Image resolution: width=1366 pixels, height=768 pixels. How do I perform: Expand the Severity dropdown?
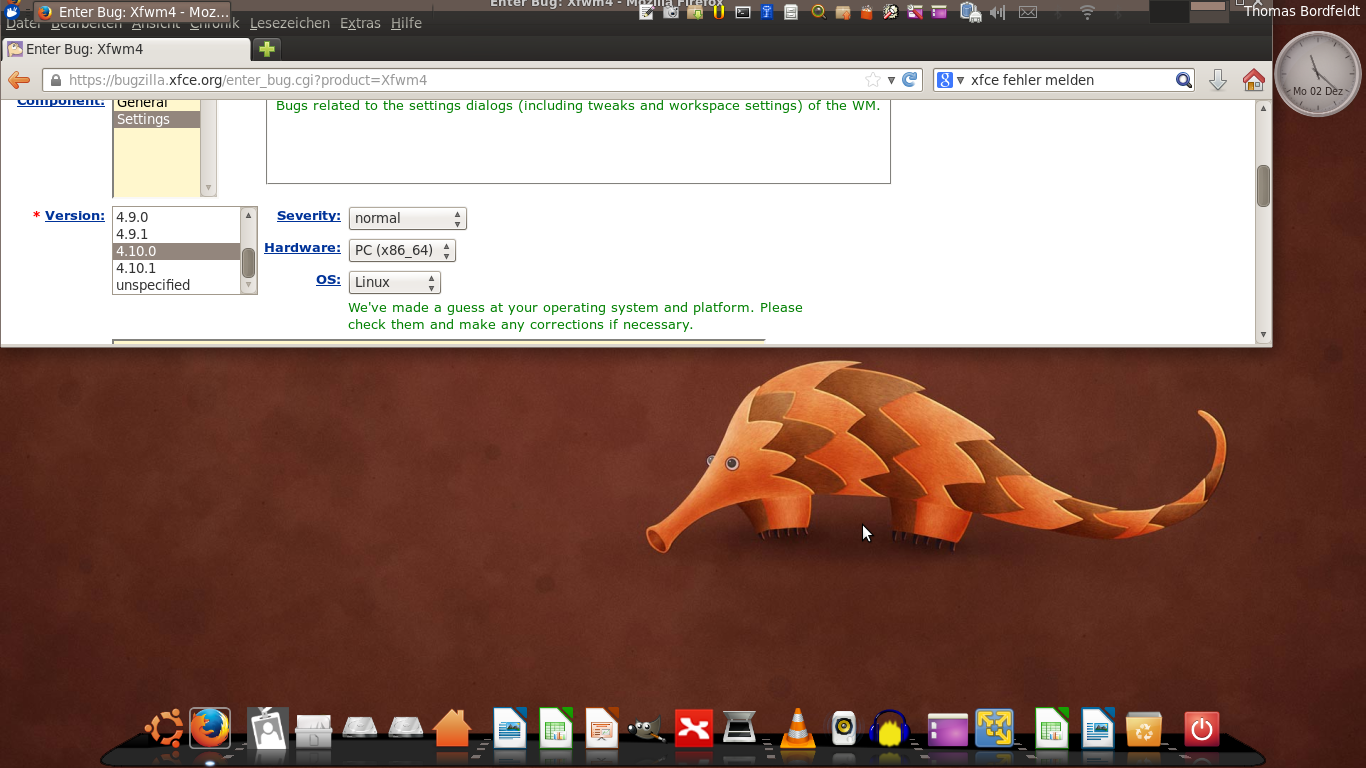tap(407, 218)
